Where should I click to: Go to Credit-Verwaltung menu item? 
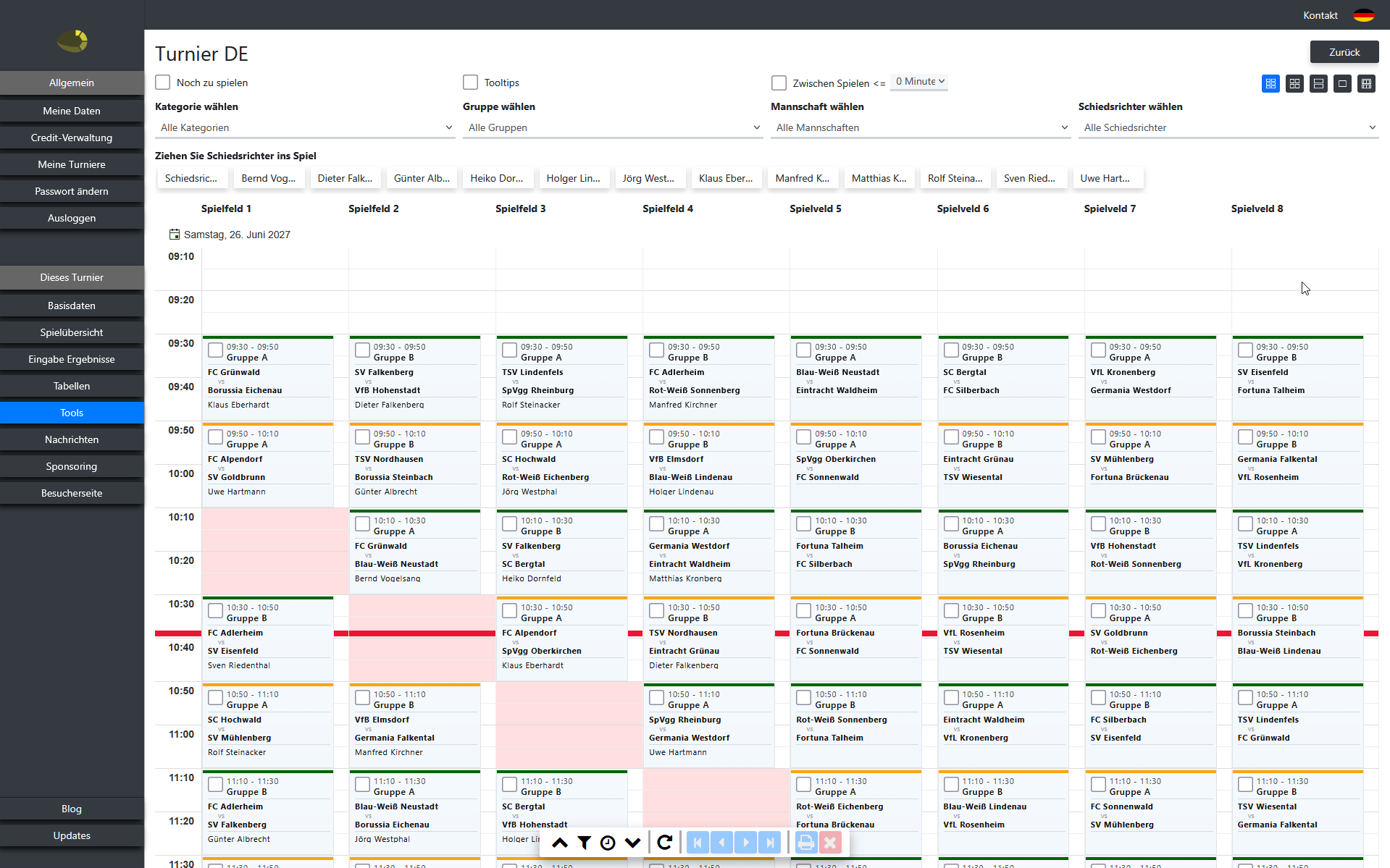tap(72, 138)
